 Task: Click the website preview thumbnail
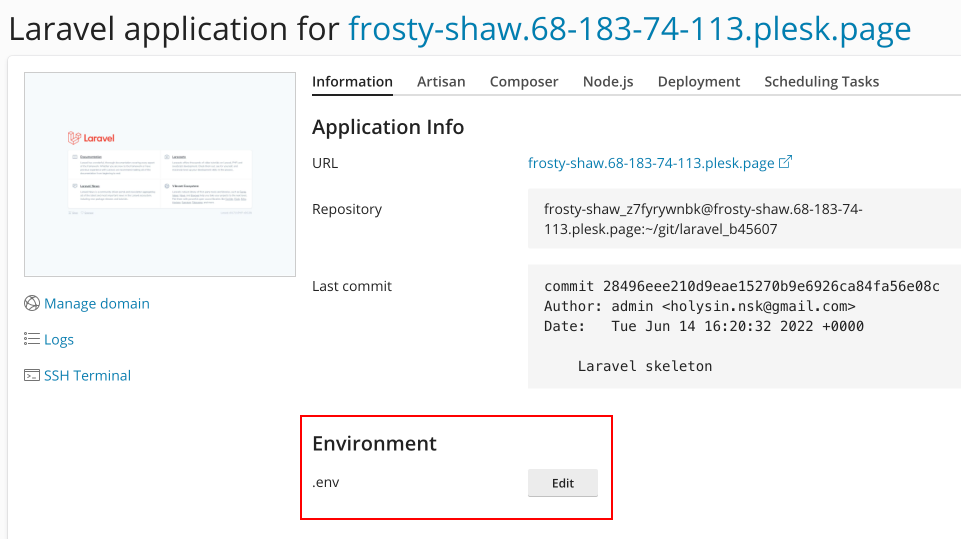160,175
